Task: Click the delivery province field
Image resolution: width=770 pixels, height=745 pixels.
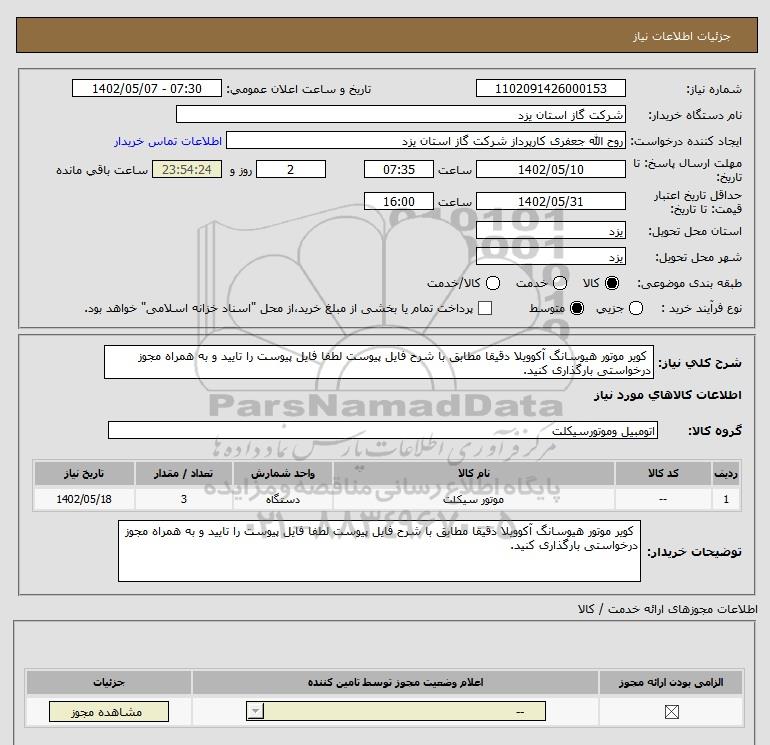Action: point(550,230)
